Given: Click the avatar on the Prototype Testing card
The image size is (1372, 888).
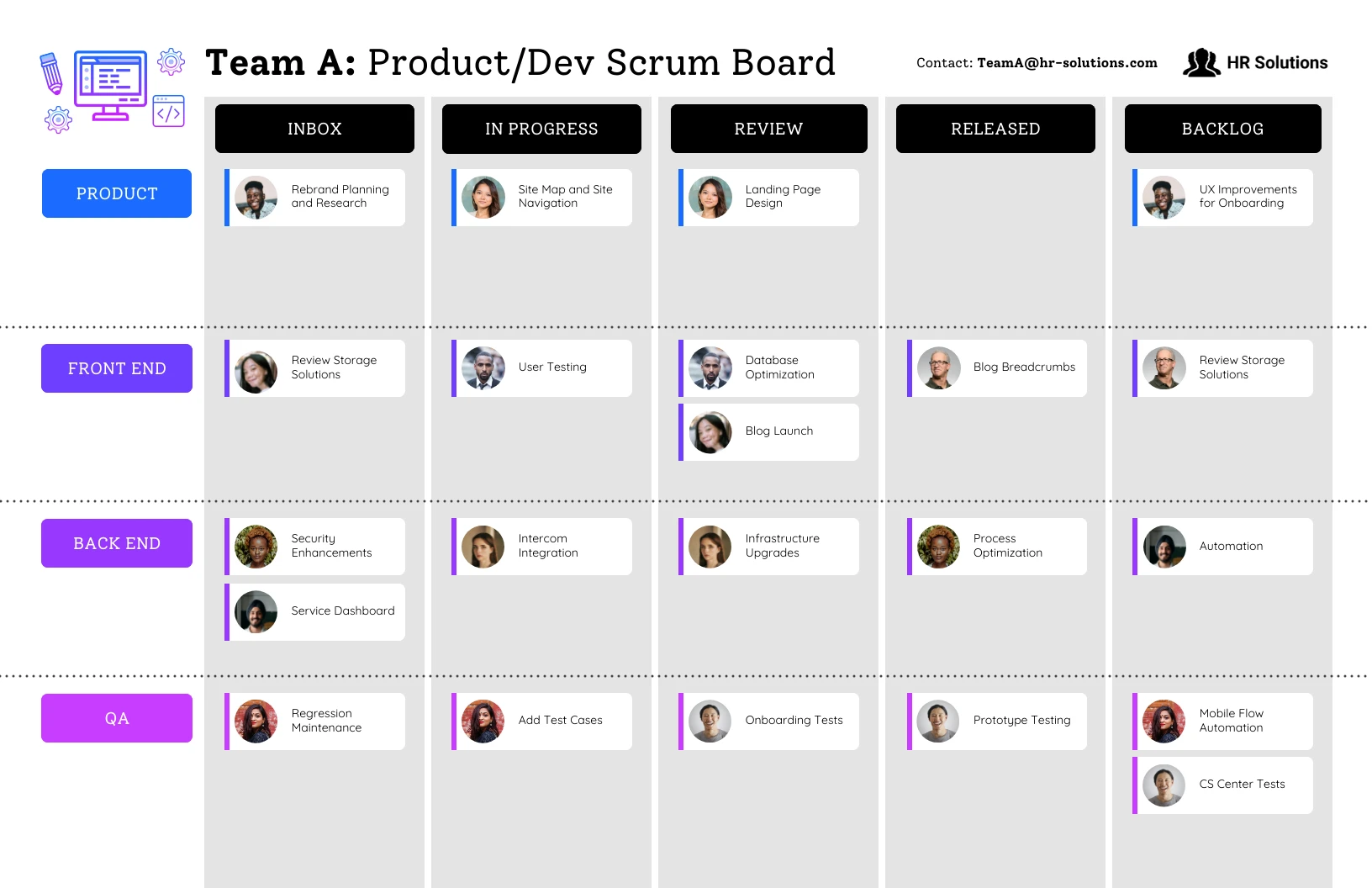Looking at the screenshot, I should click(937, 721).
